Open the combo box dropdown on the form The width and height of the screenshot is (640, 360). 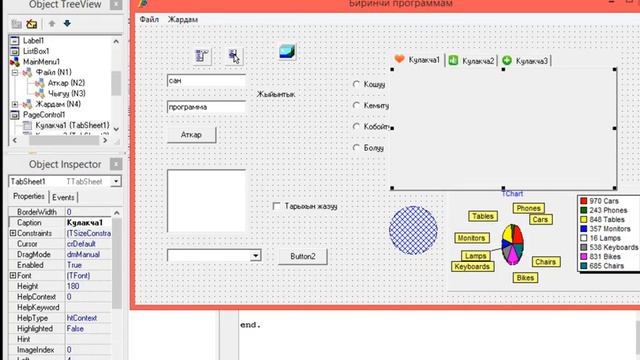tap(255, 256)
